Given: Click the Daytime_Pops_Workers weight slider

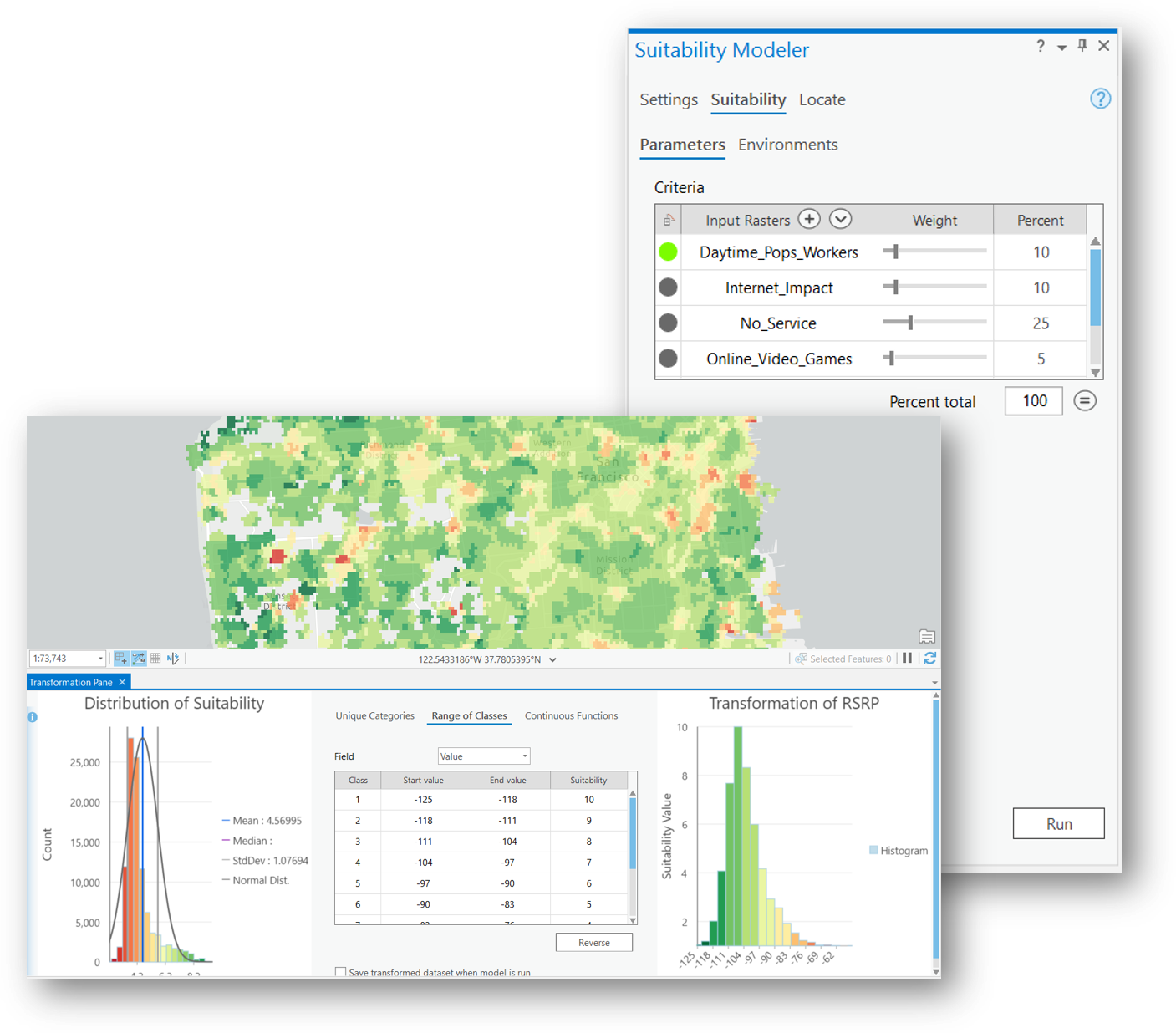Looking at the screenshot, I should [934, 251].
